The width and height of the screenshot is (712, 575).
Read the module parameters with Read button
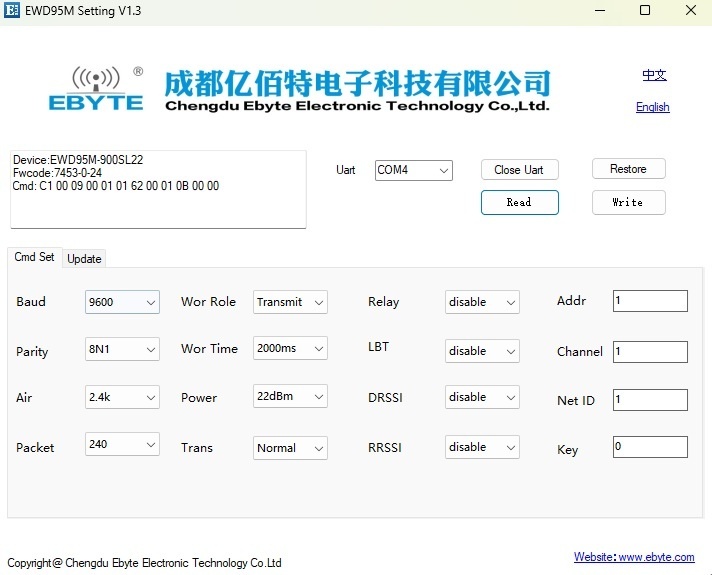pyautogui.click(x=519, y=202)
